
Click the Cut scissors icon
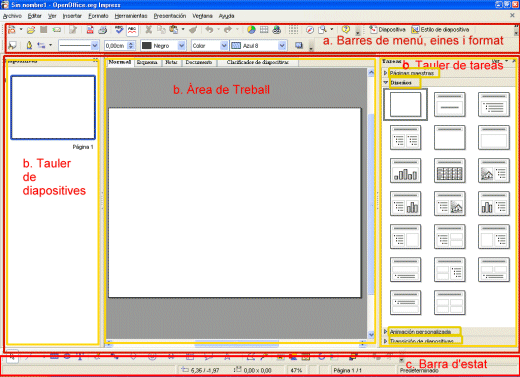tap(149, 30)
